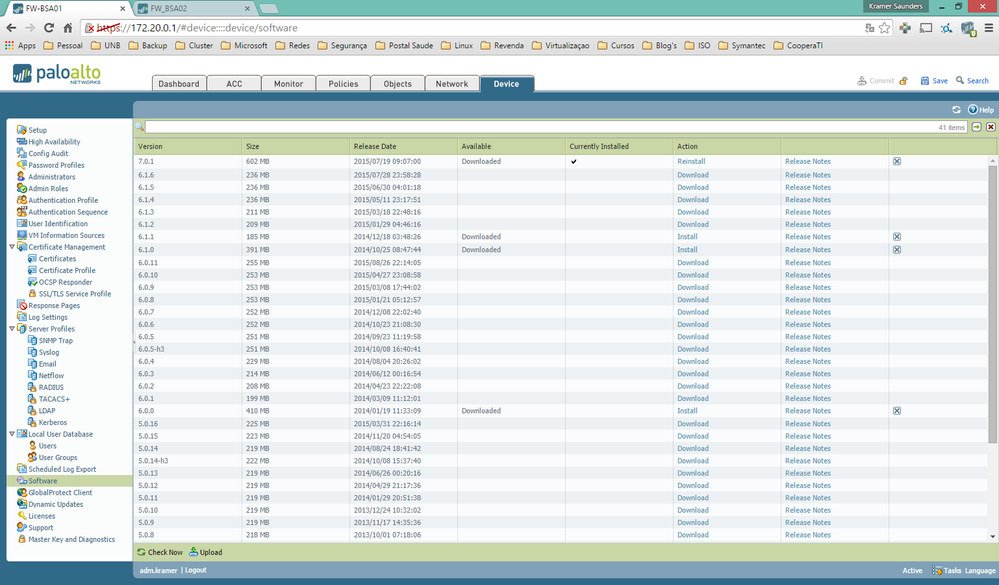Viewport: 999px width, 585px height.
Task: Click the refresh icon beside Help
Action: point(956,109)
